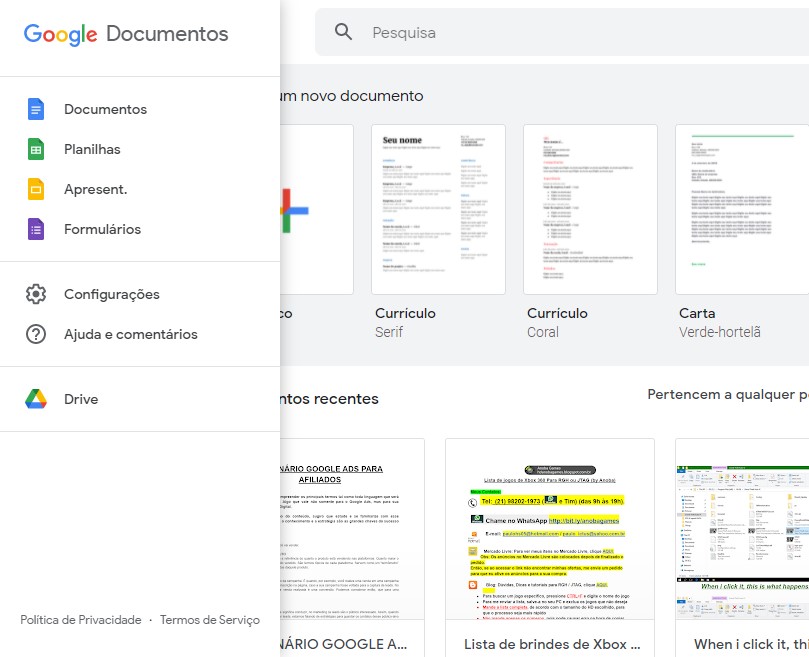
Task: Click into the Pesquisa search field
Action: pos(562,33)
